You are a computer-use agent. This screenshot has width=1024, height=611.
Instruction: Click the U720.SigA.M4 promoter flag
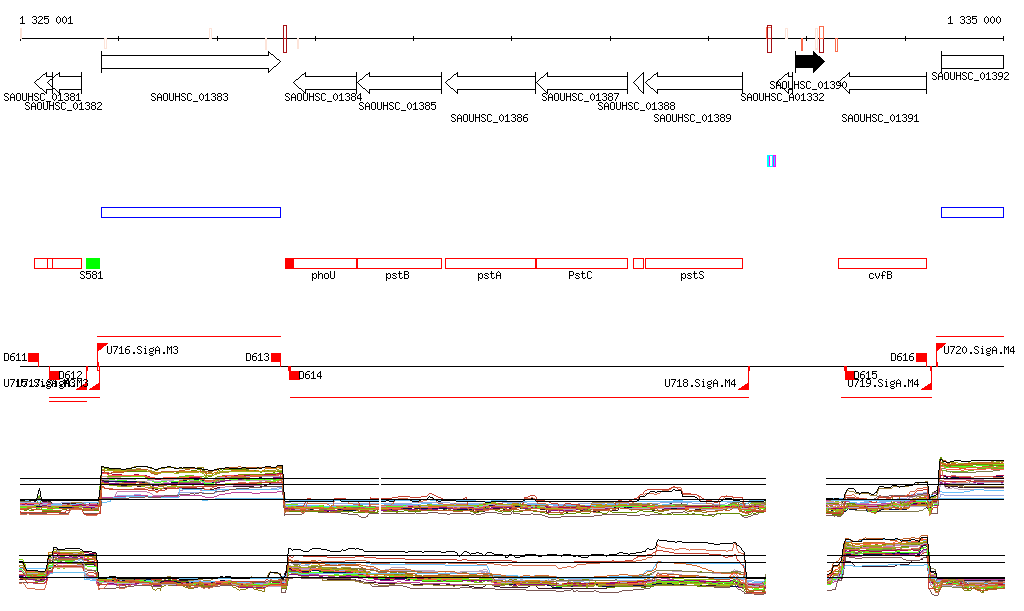click(940, 348)
